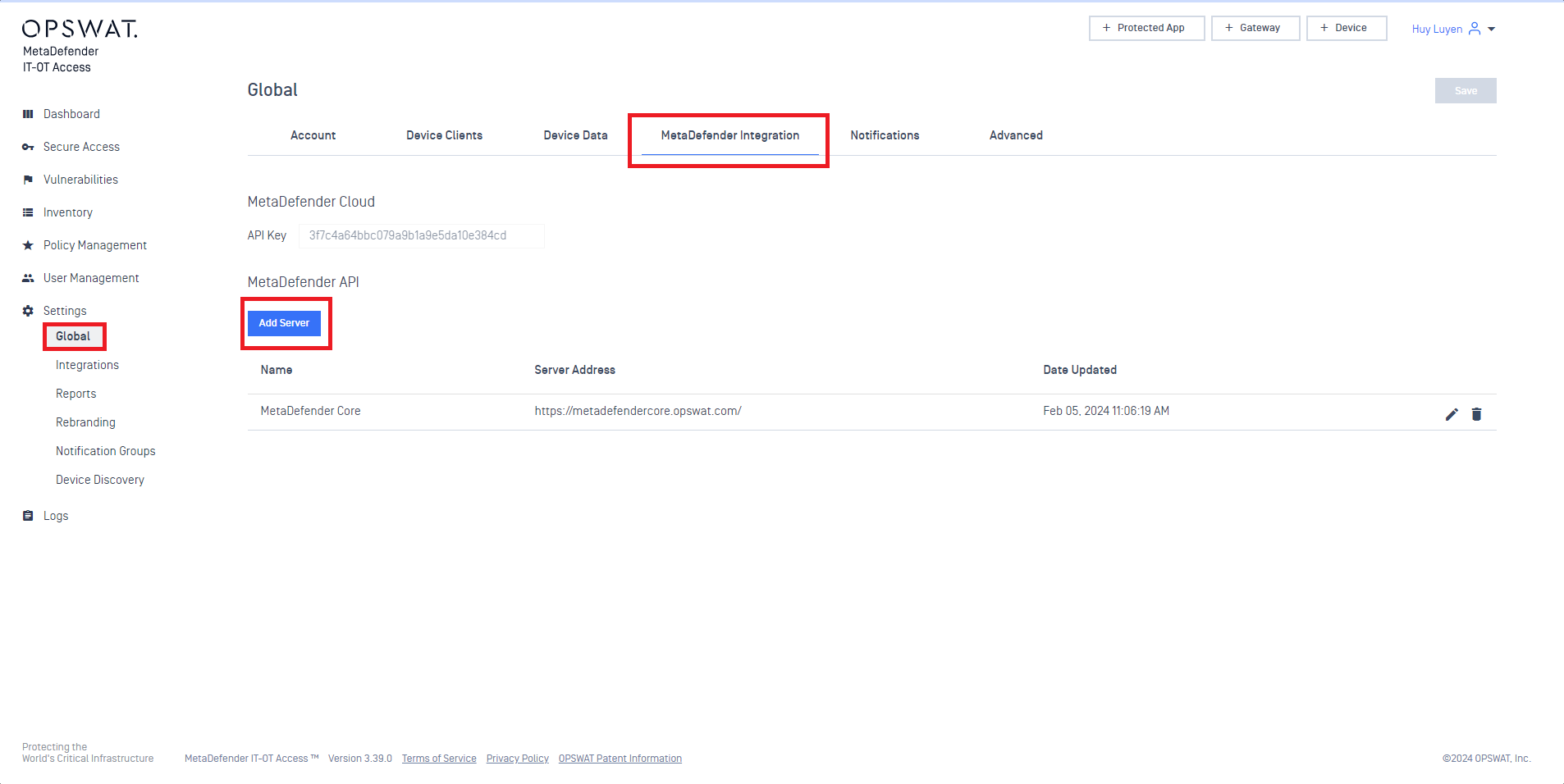Click the Logs clipboard icon
Screen dimensions: 1564x784
tap(28, 516)
